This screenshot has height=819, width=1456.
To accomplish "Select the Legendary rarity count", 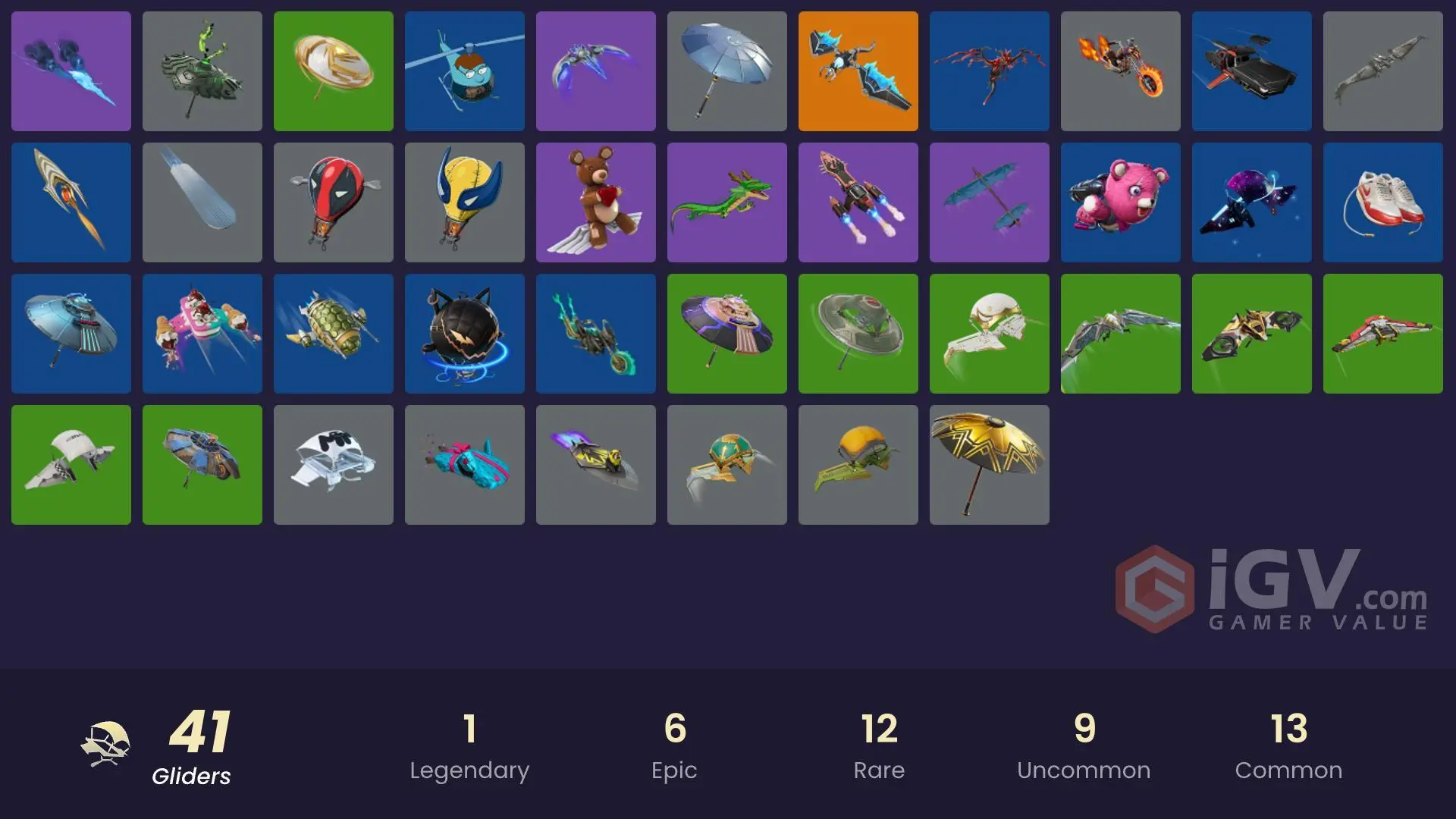I will [469, 747].
